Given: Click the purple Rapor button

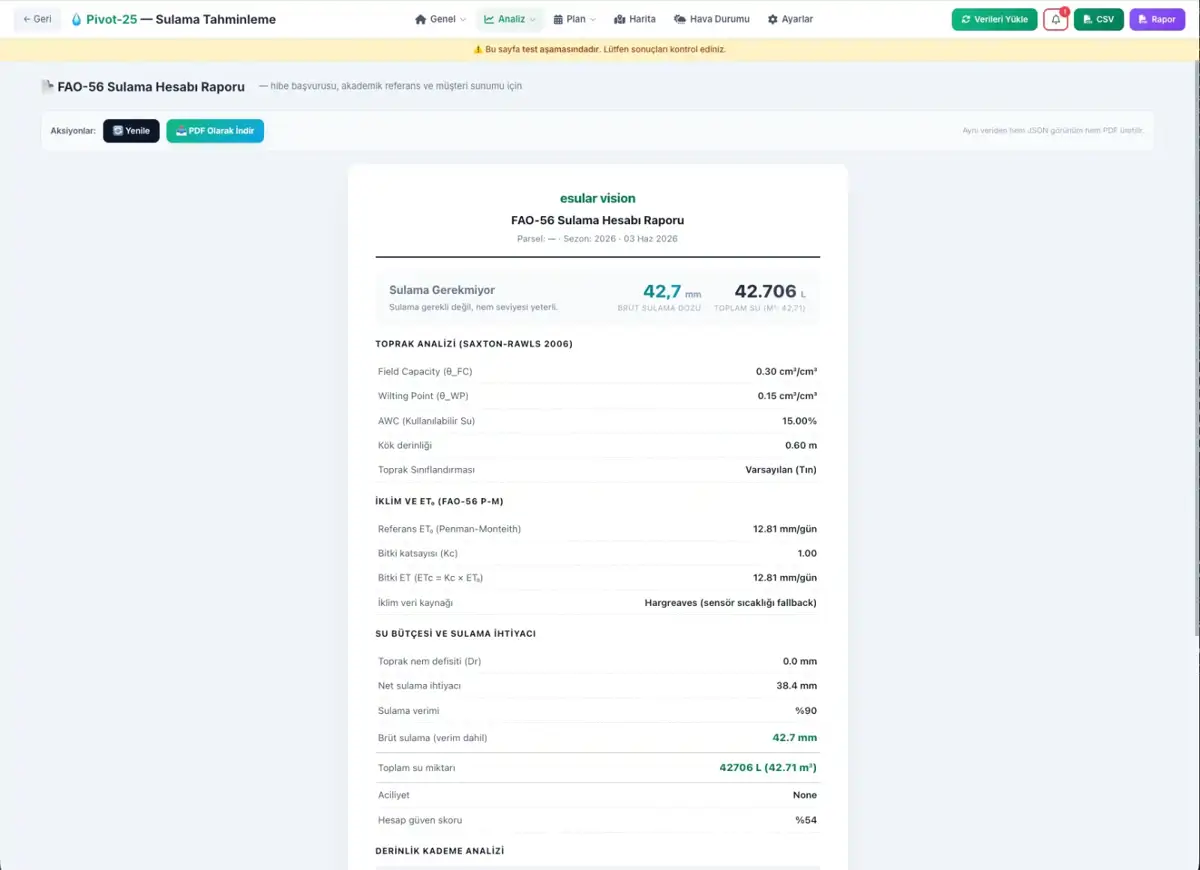Looking at the screenshot, I should coord(1157,19).
